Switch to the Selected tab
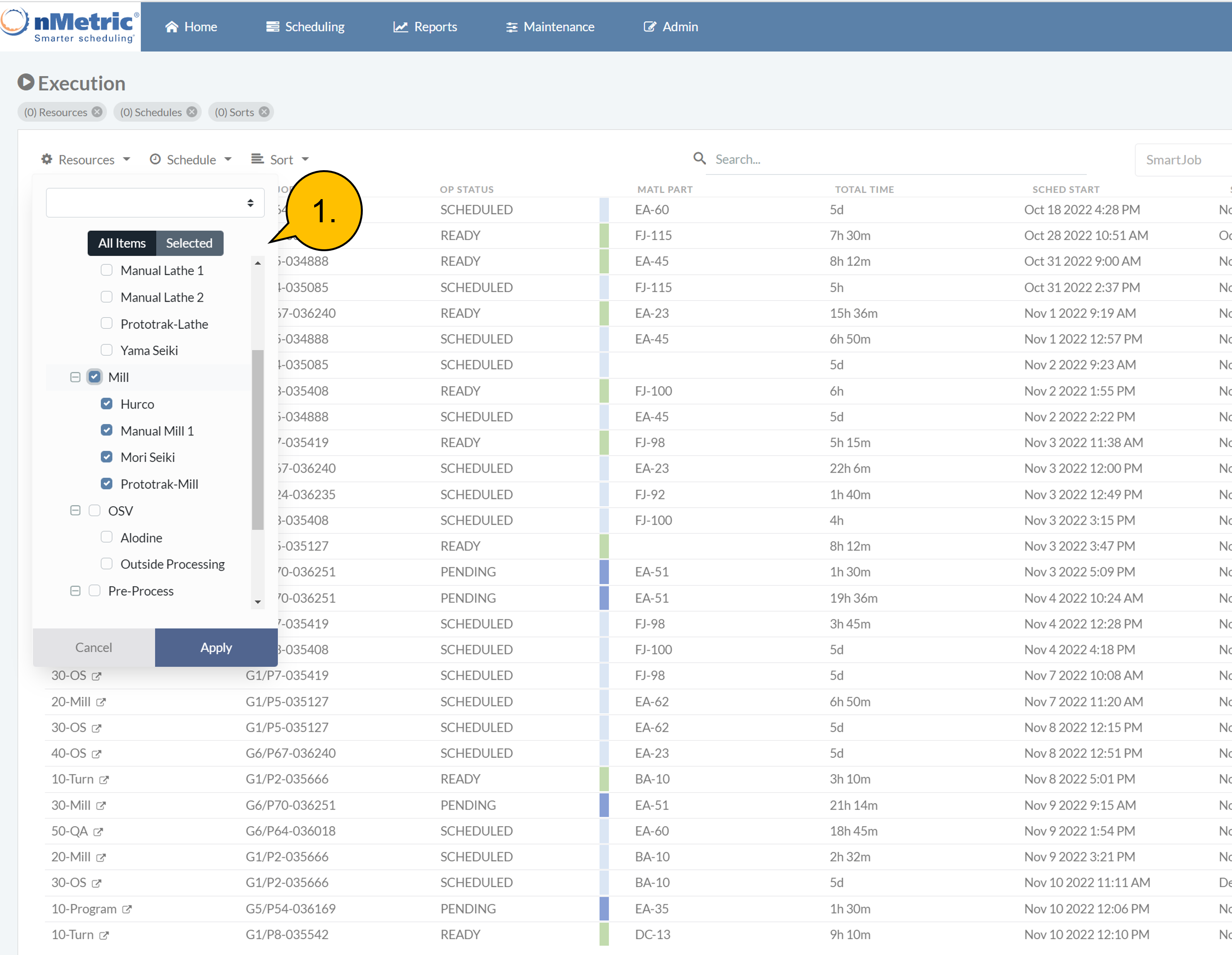The height and width of the screenshot is (955, 1232). coord(189,243)
